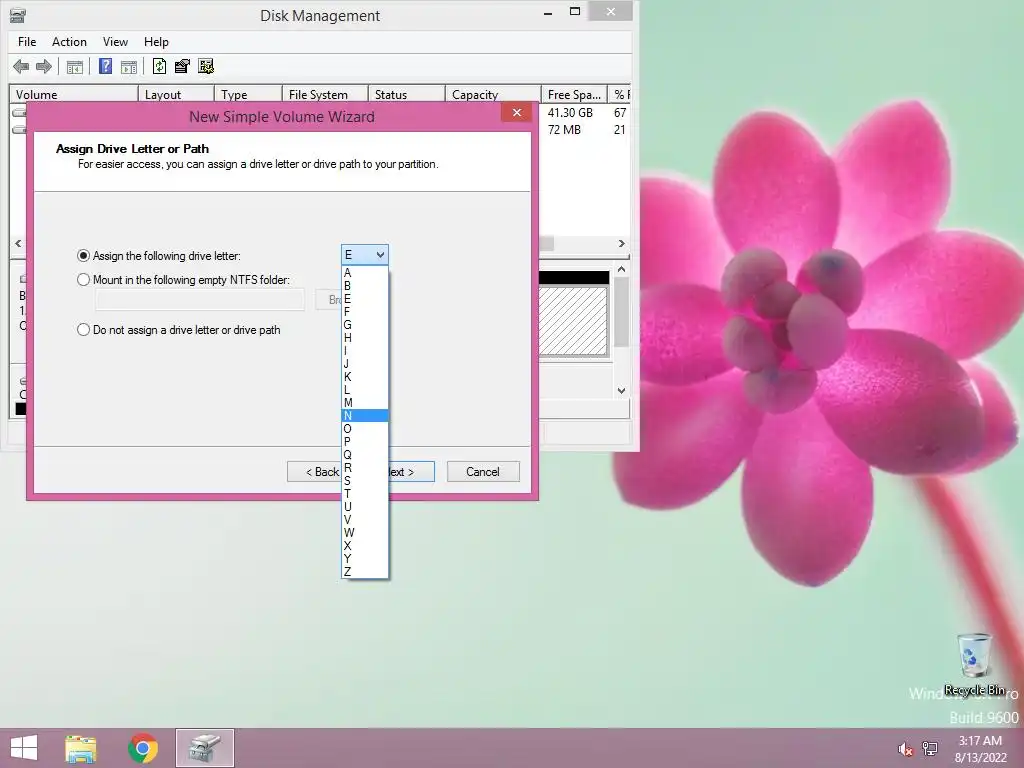Click the wizard's Cancel button
This screenshot has height=768, width=1024.
pos(483,472)
